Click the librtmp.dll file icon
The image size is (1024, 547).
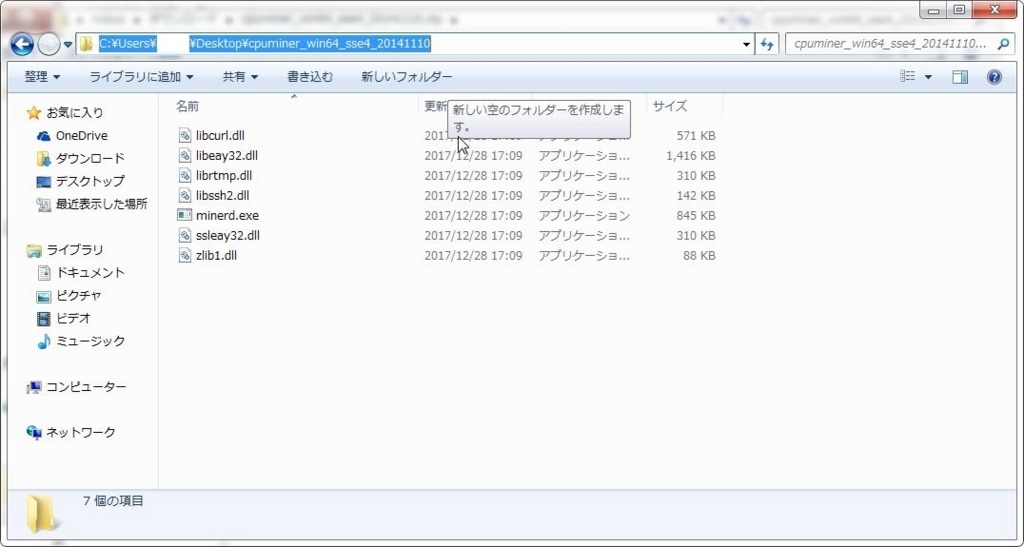click(x=185, y=176)
